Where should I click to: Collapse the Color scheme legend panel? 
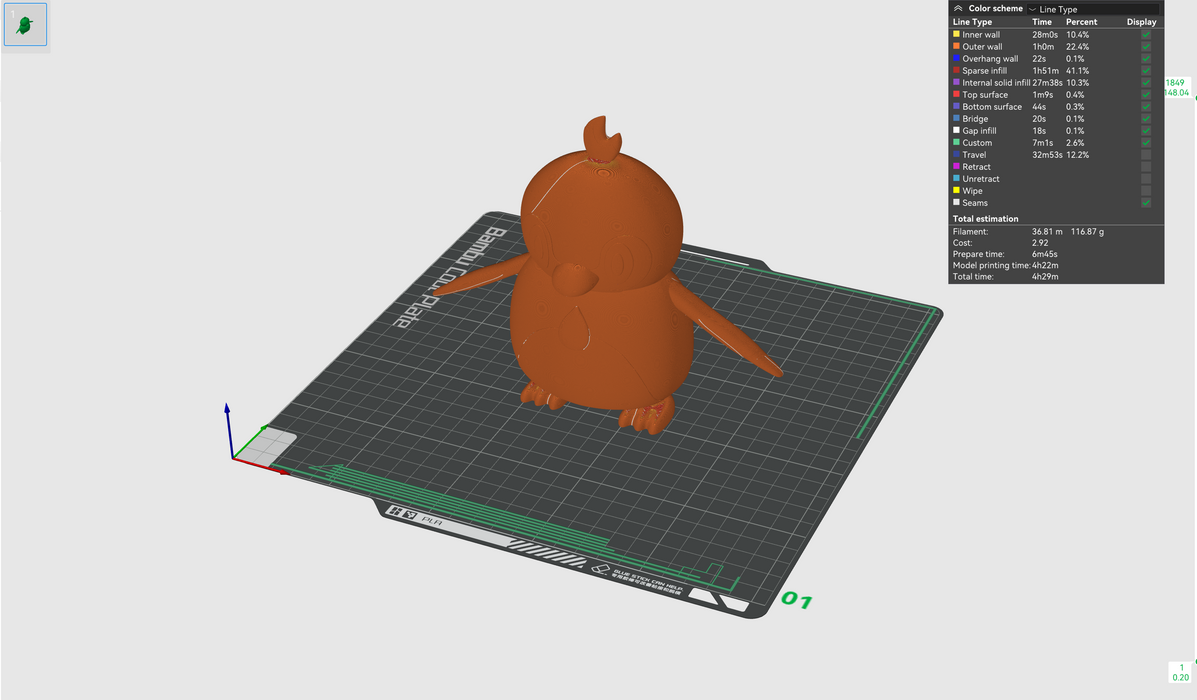958,8
